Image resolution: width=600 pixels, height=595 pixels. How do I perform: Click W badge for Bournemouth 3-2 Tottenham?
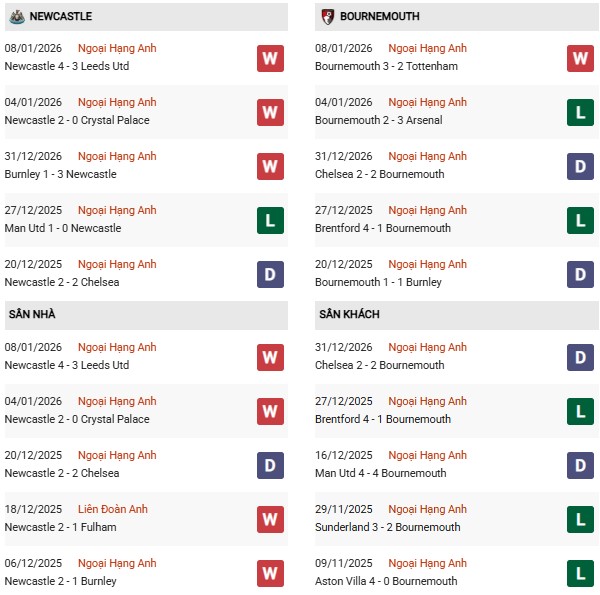click(580, 58)
